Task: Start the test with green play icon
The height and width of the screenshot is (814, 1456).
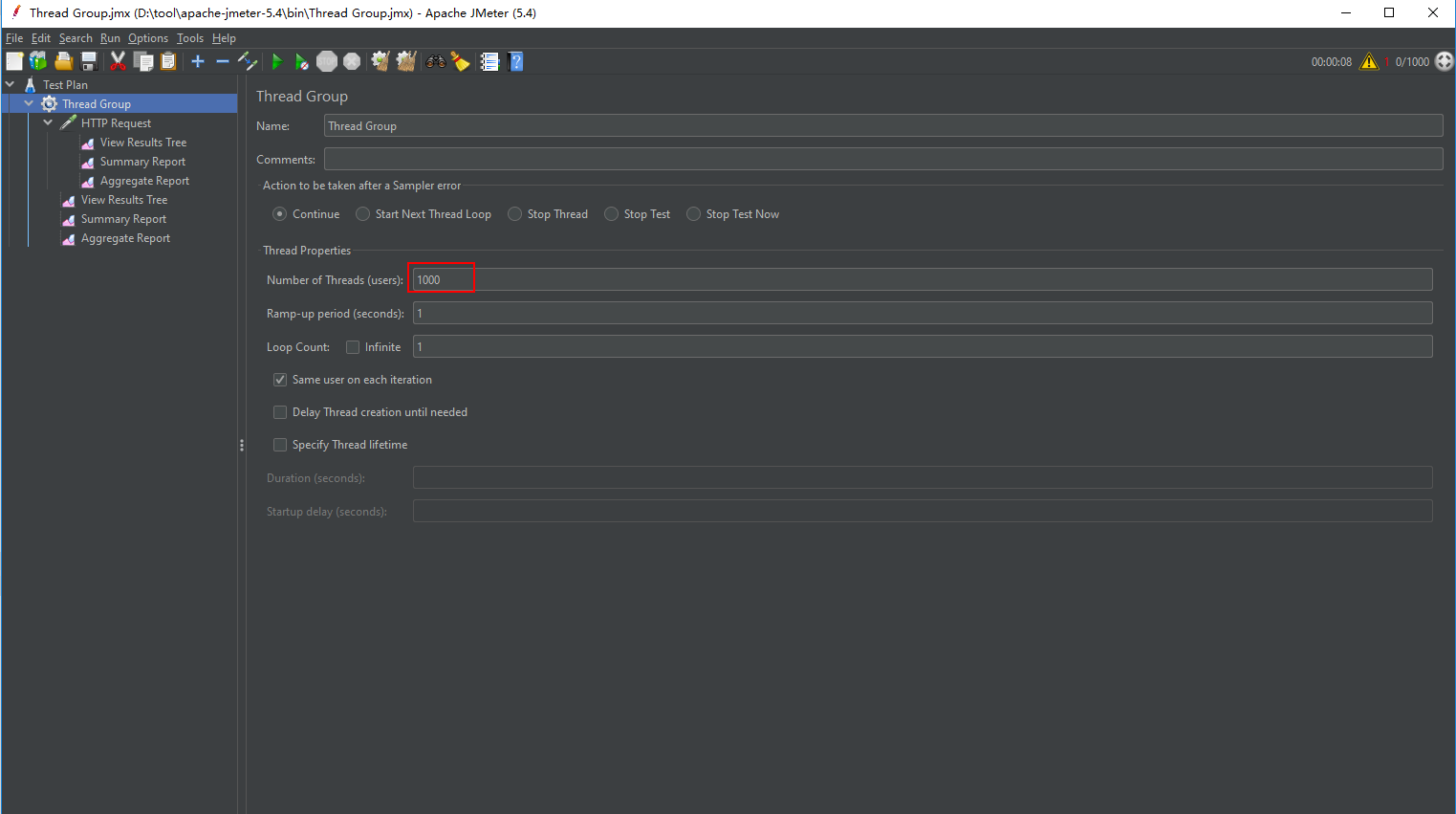Action: tap(277, 61)
